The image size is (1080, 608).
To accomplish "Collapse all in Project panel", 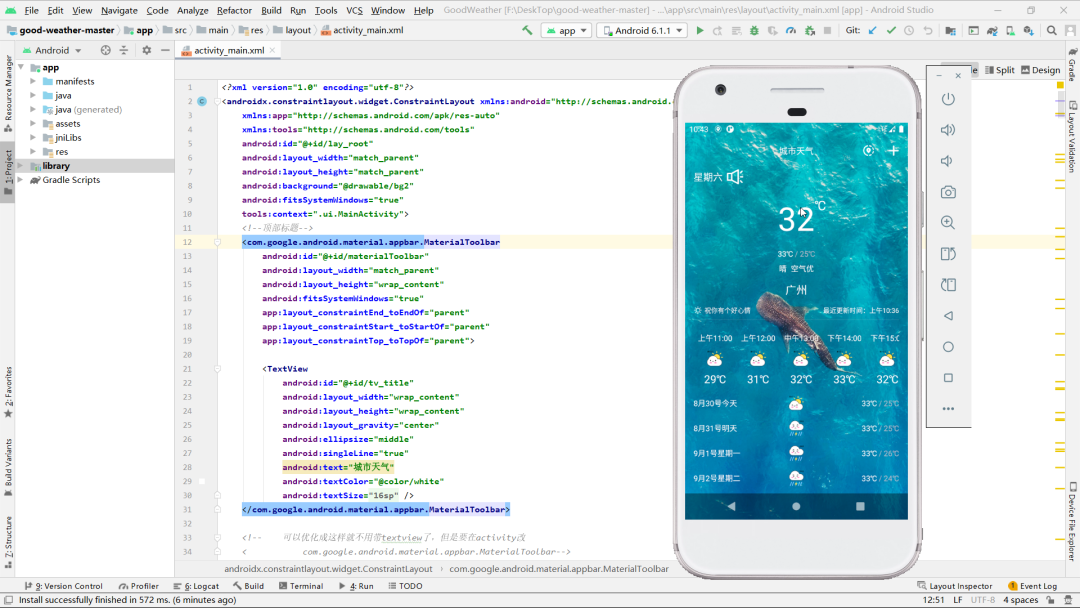I will tap(124, 50).
